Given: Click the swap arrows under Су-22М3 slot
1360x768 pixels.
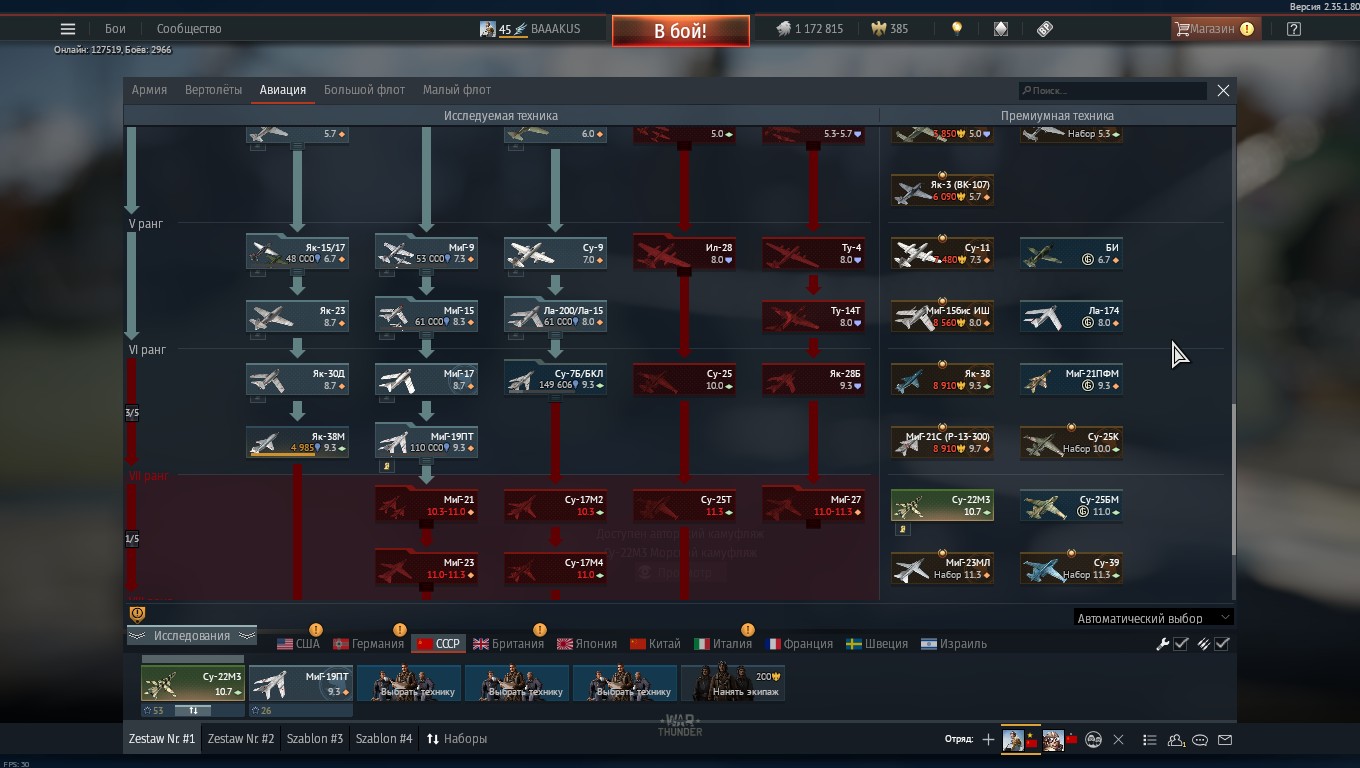Looking at the screenshot, I should [193, 711].
